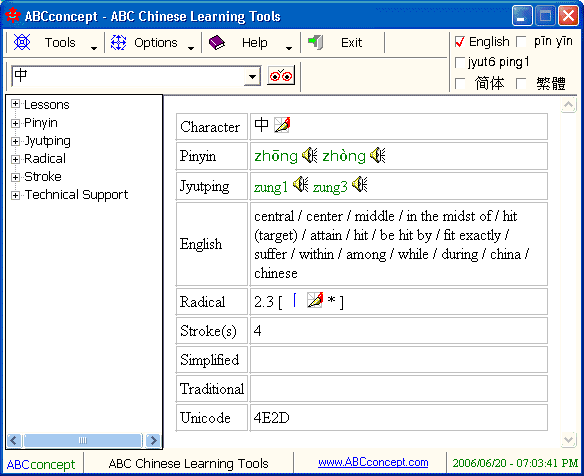Click the English definition text cell
The width and height of the screenshot is (584, 476).
(x=399, y=244)
